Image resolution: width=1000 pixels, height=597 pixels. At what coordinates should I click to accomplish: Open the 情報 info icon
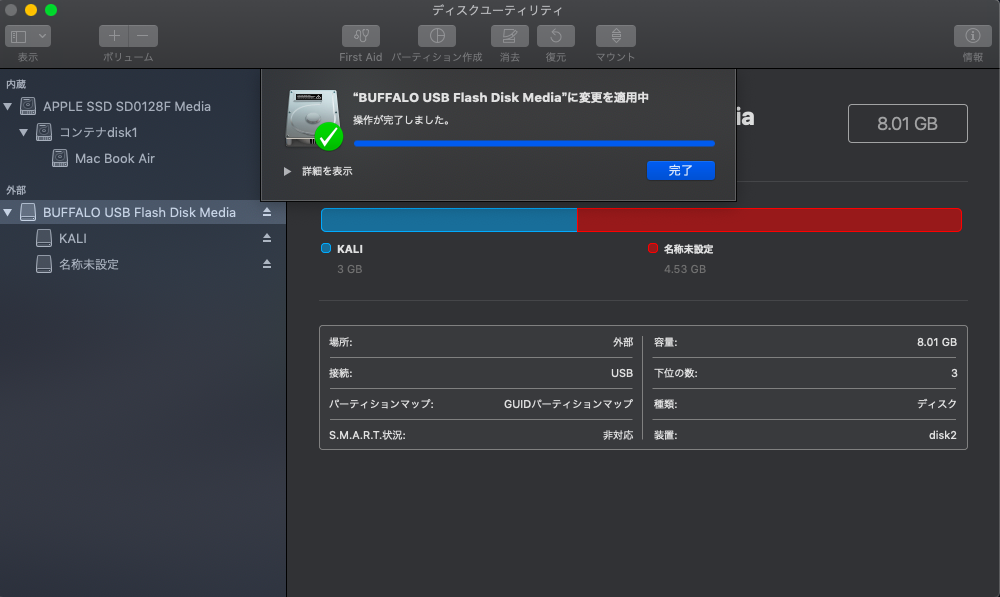(973, 36)
